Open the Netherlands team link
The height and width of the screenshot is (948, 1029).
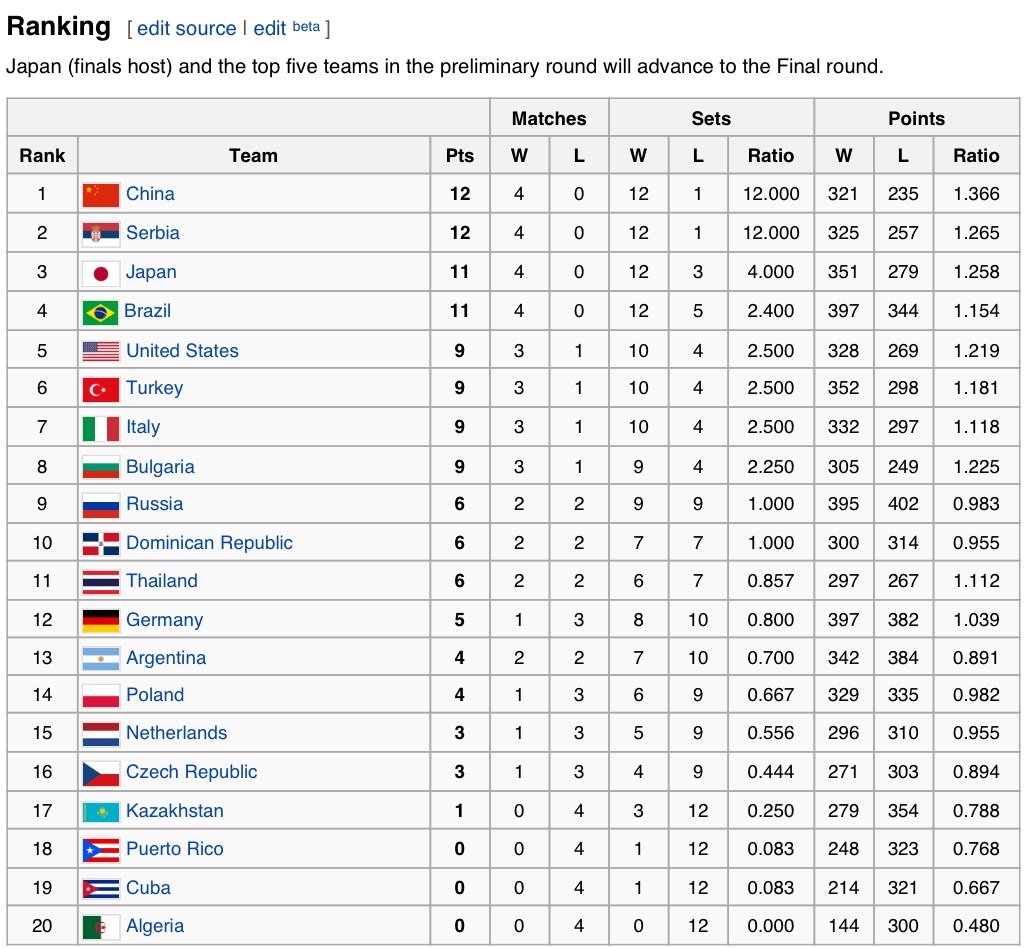[x=176, y=733]
